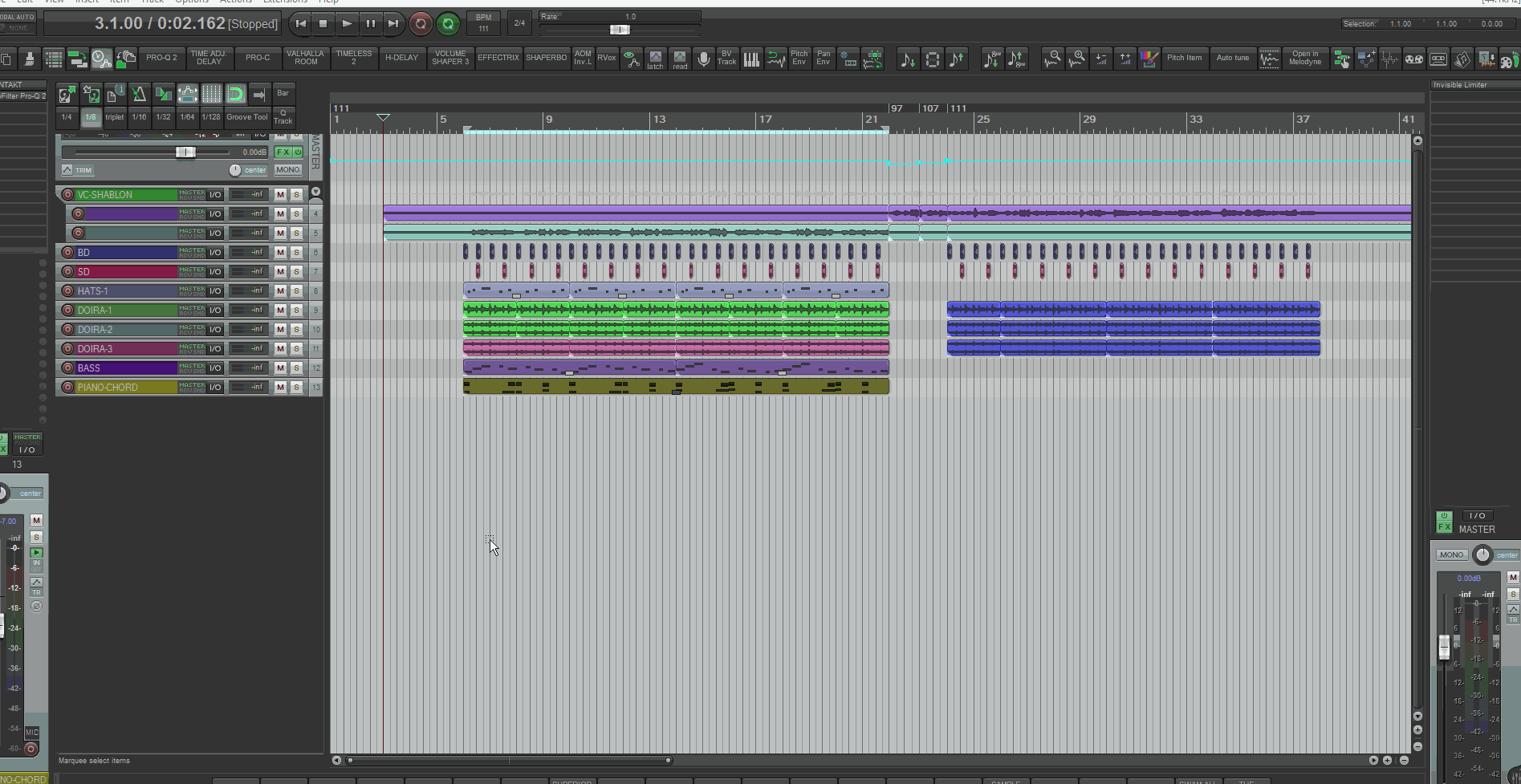
Task: Solo the BASS track
Action: [296, 368]
